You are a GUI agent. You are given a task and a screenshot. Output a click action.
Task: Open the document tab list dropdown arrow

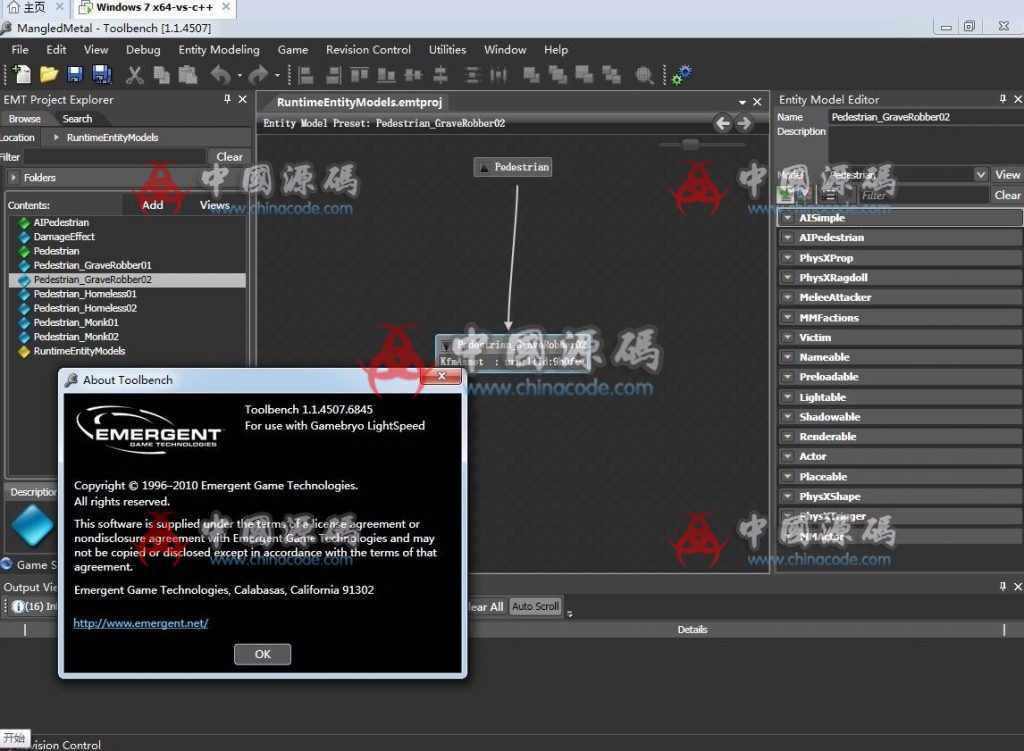742,103
